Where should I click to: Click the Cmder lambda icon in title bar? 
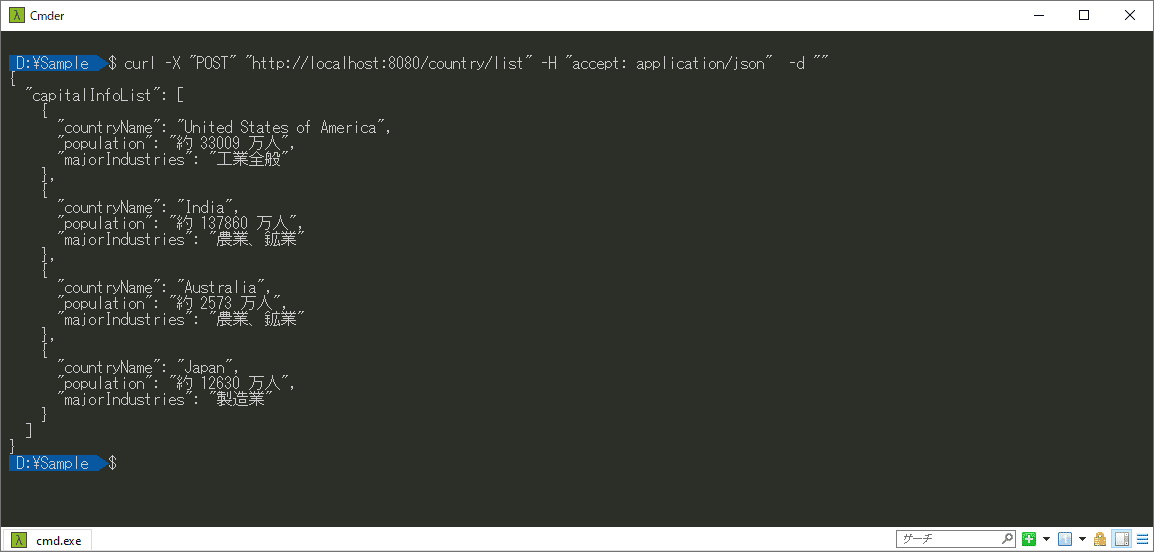(x=17, y=15)
